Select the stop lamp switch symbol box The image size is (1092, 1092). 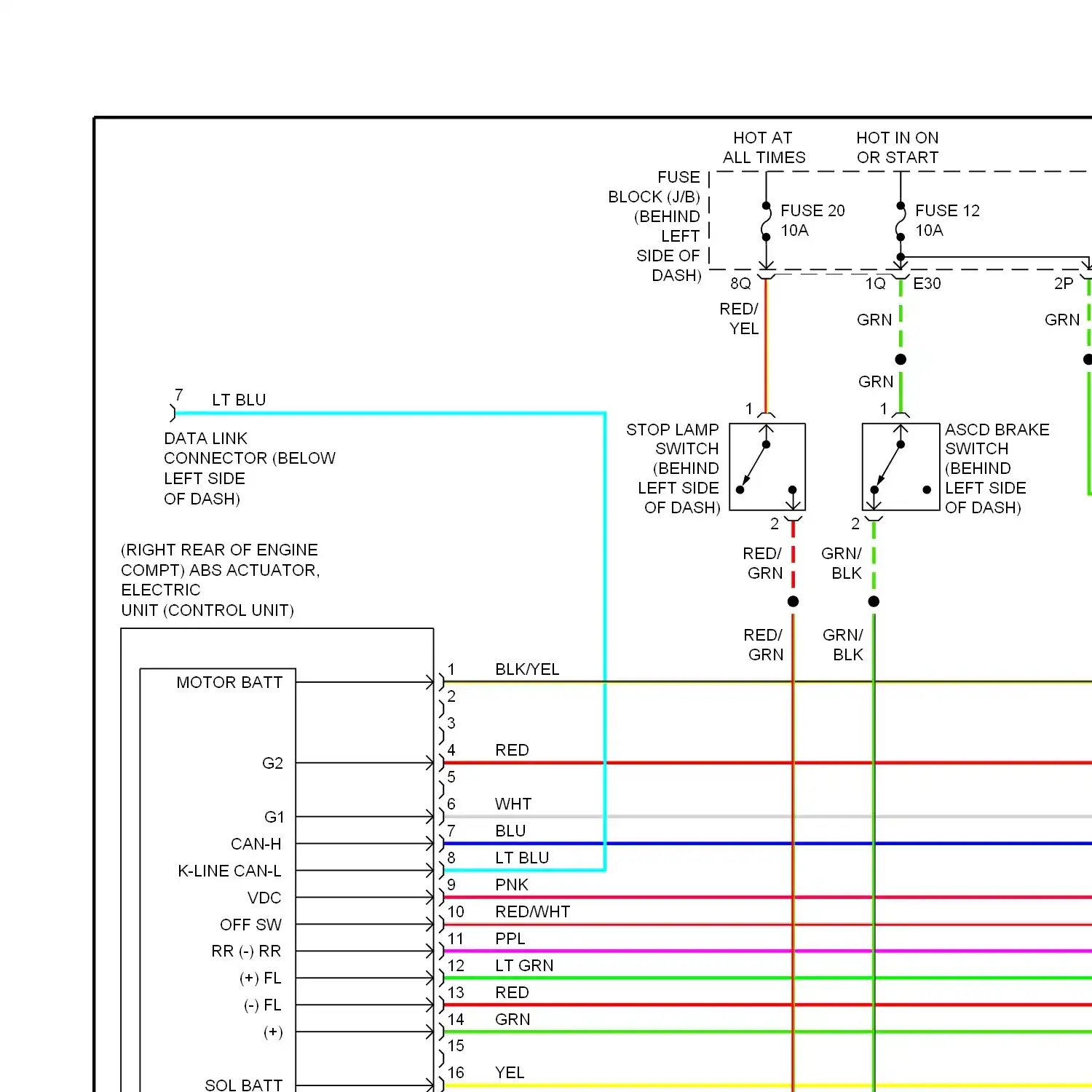click(x=767, y=467)
